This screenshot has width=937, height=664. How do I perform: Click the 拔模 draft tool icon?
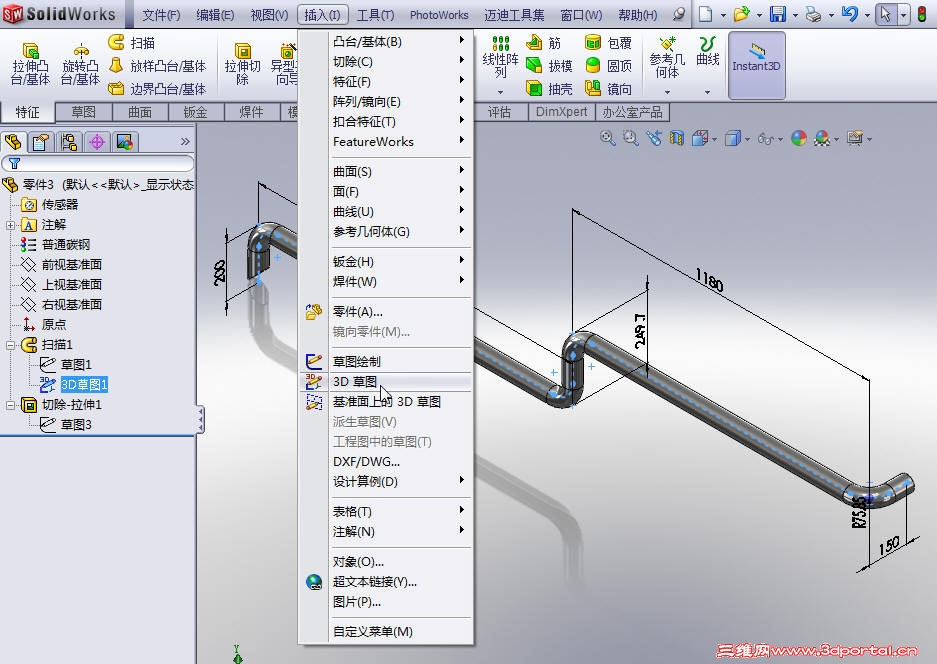click(534, 65)
